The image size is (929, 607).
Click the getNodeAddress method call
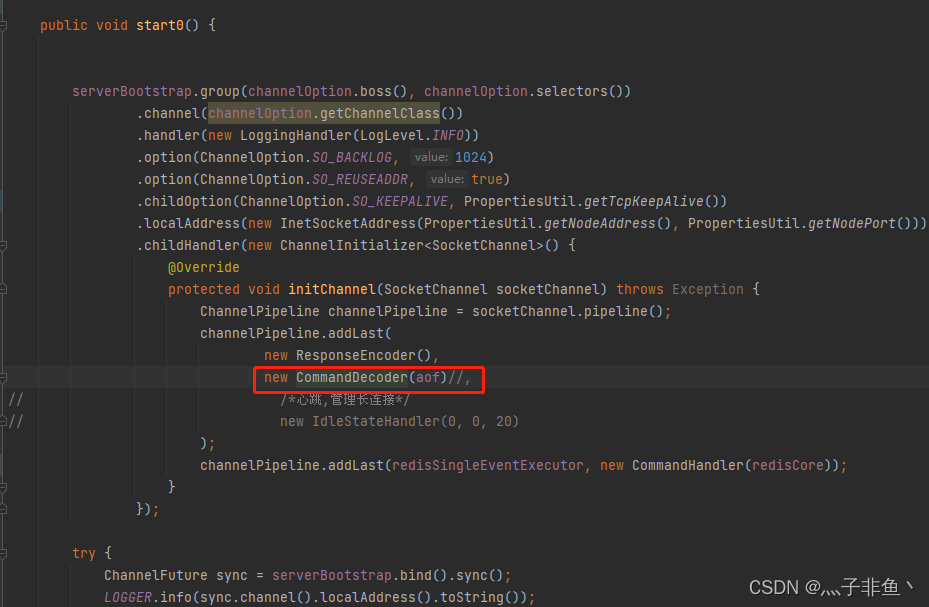599,223
